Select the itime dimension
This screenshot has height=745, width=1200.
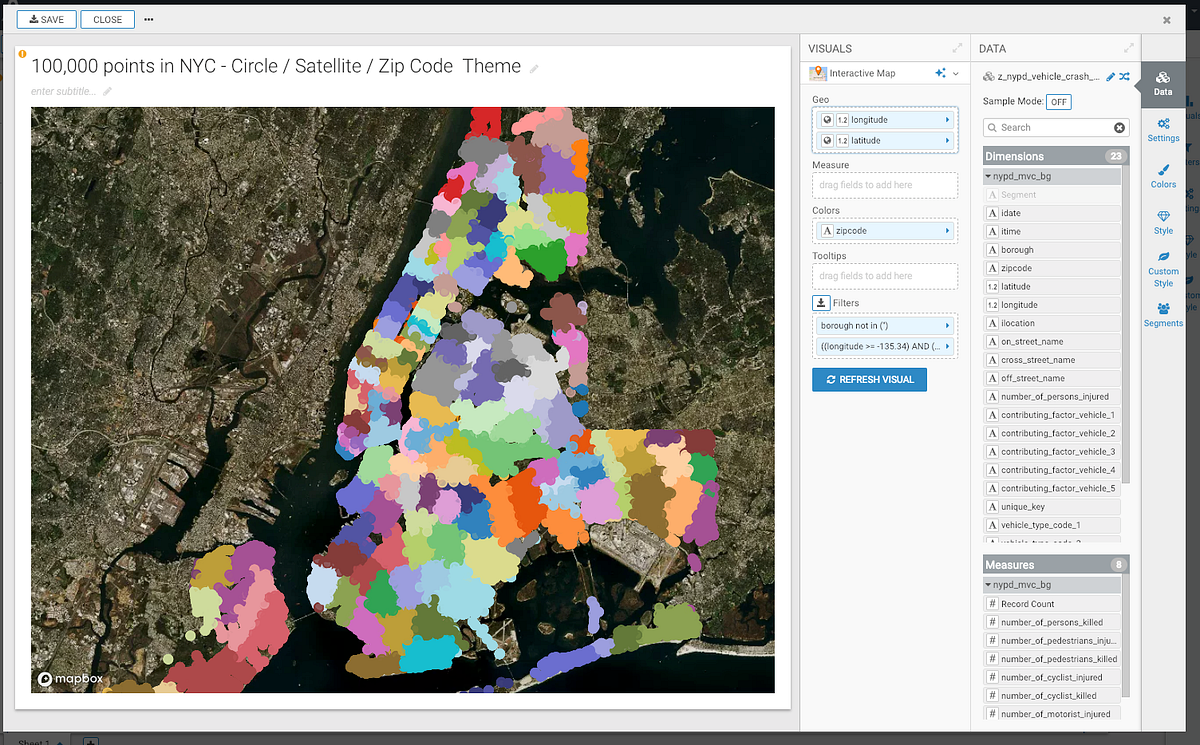(1052, 232)
